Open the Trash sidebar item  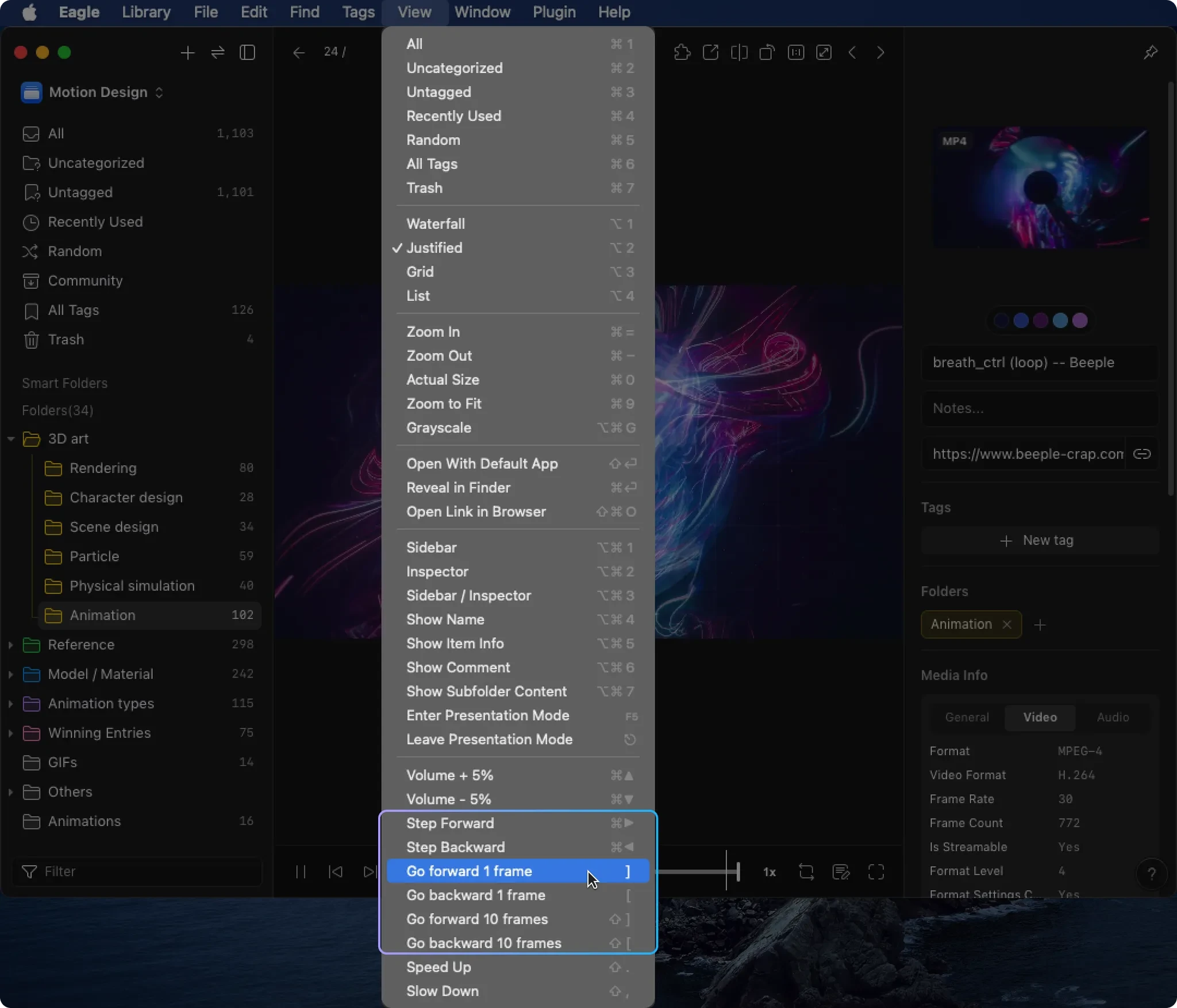pyautogui.click(x=138, y=340)
